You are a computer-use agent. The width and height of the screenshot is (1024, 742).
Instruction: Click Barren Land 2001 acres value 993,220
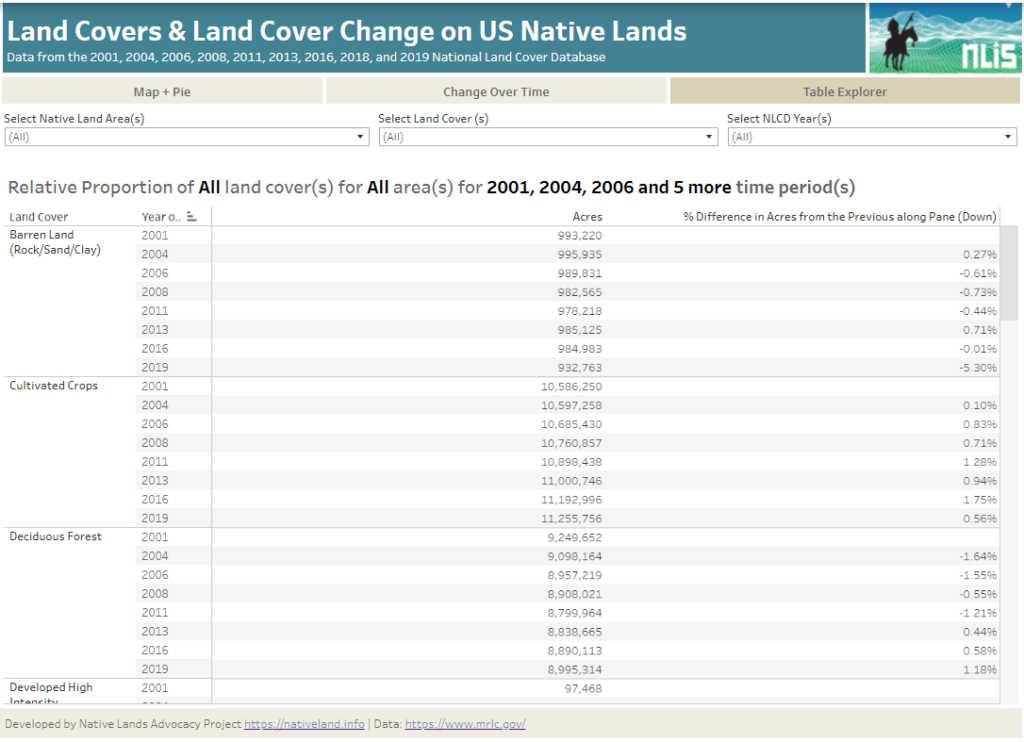(x=580, y=236)
